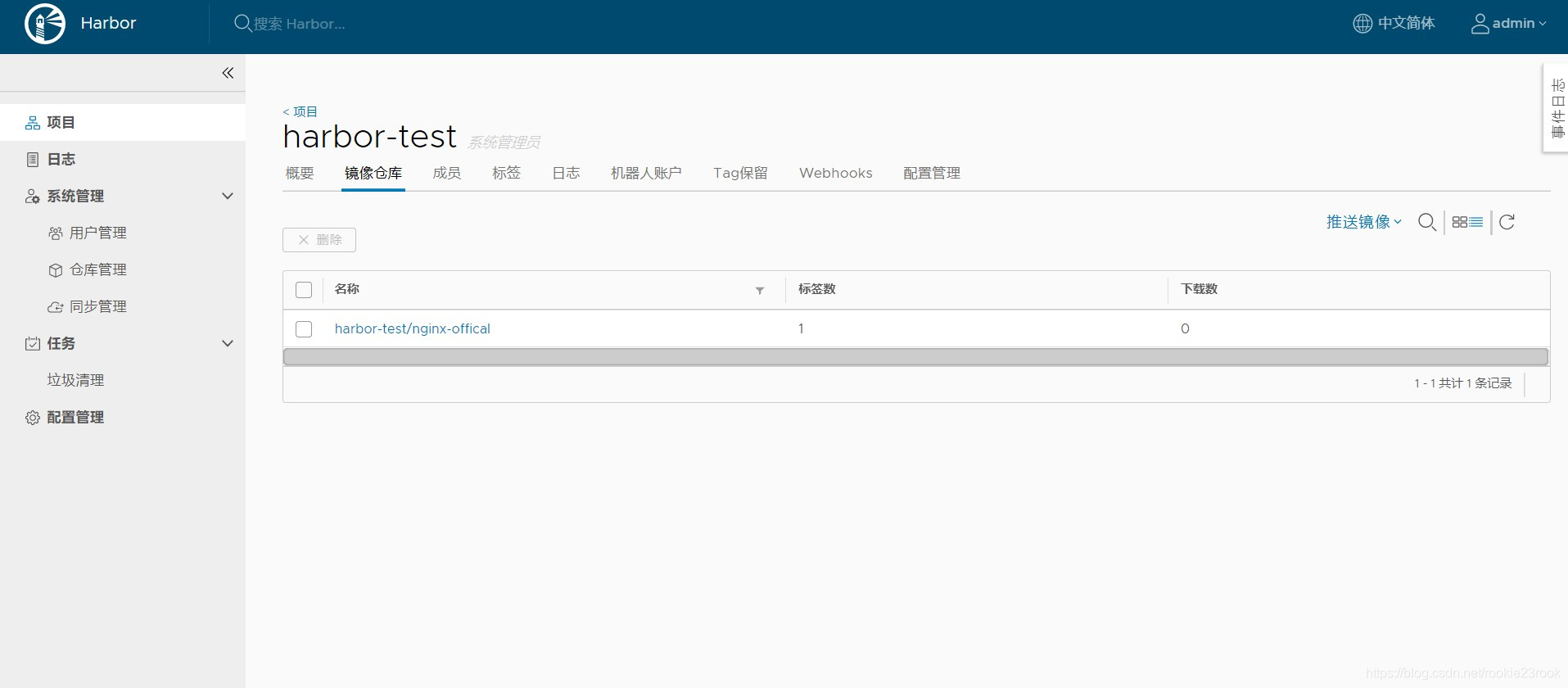
Task: Open 用户管理 in the sidebar
Action: point(98,233)
